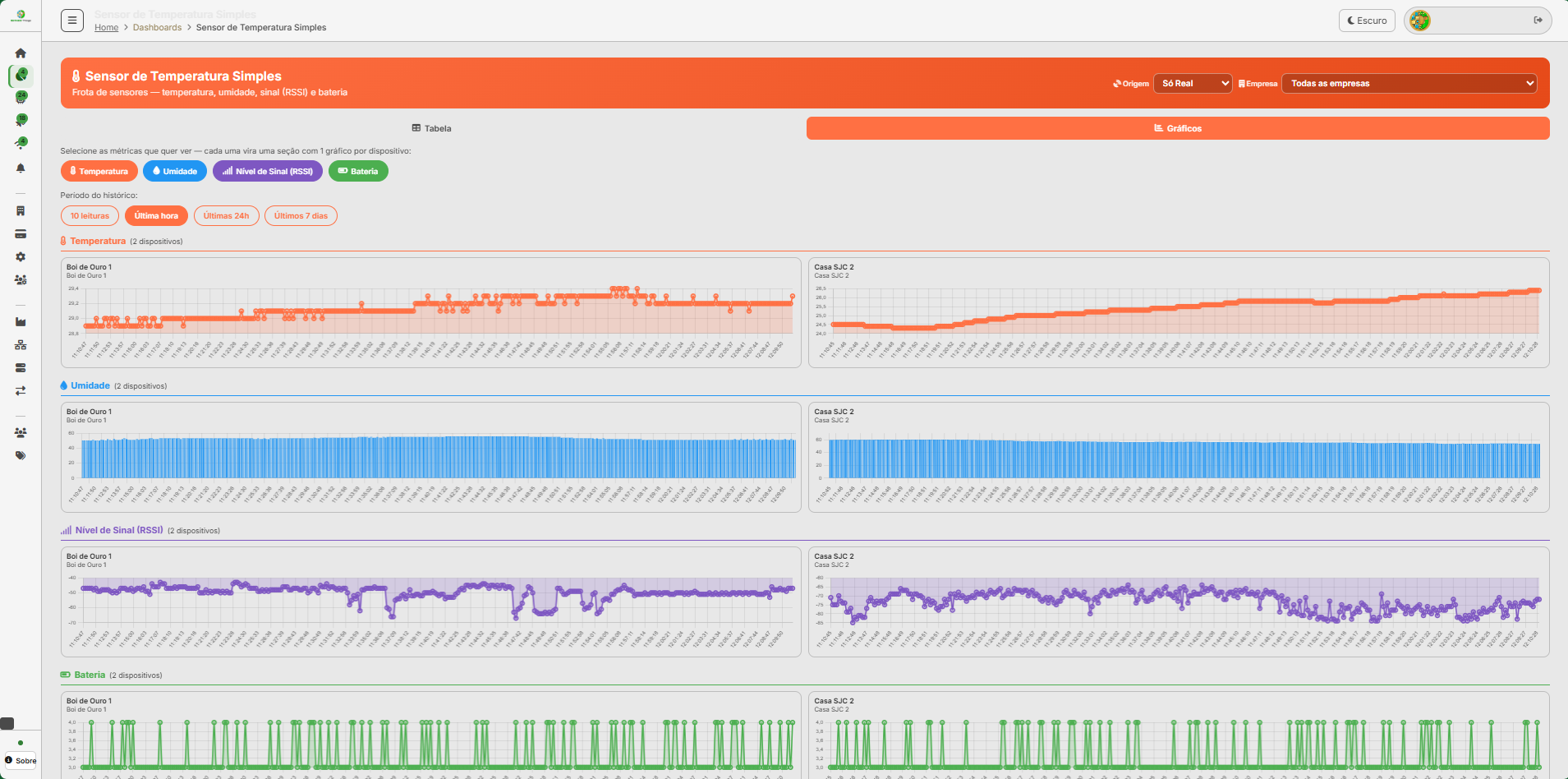The width and height of the screenshot is (1568, 779).
Task: Open the server icon in sidebar
Action: pos(21,368)
